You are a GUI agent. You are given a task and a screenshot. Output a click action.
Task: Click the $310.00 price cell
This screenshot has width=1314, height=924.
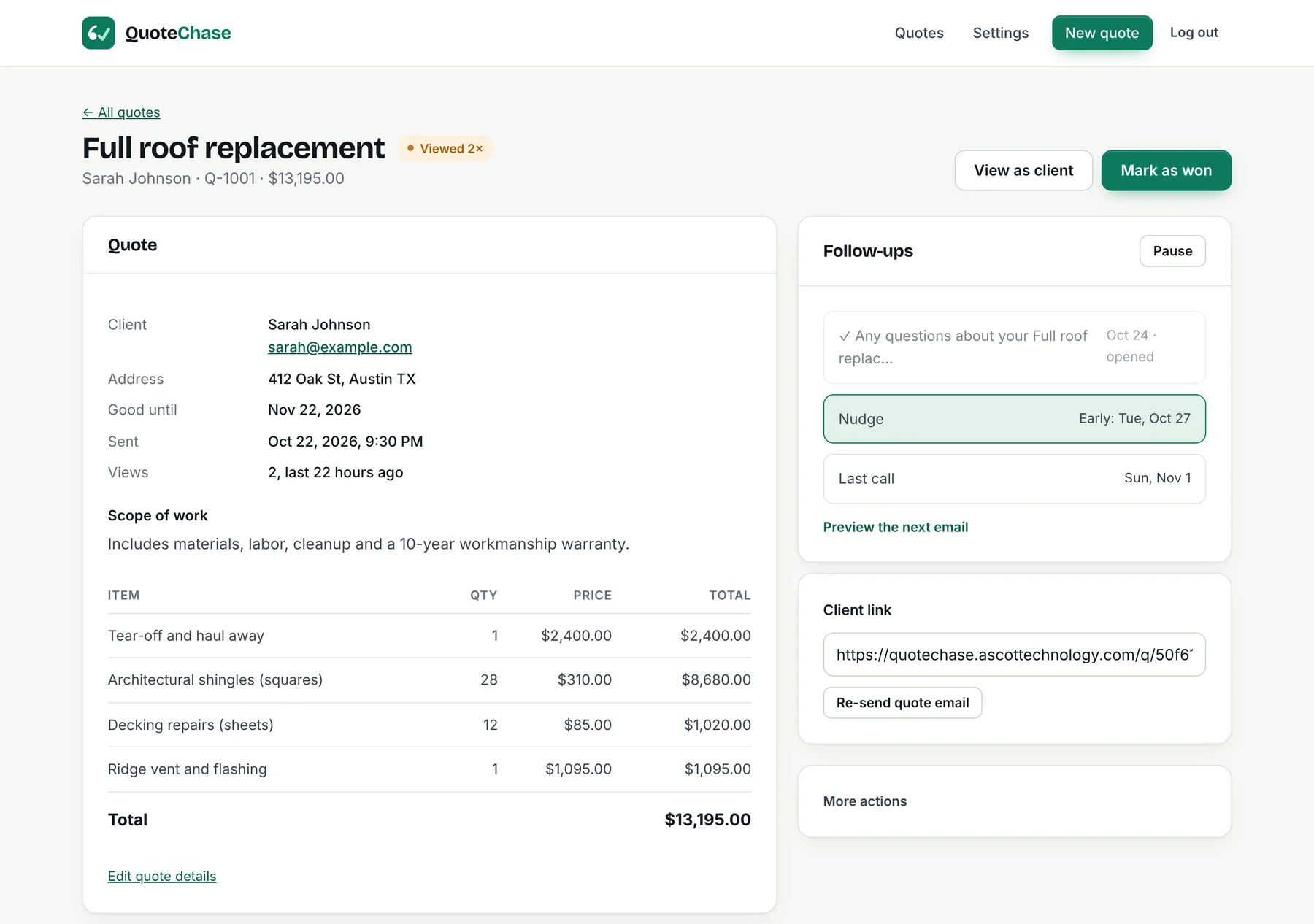(585, 679)
